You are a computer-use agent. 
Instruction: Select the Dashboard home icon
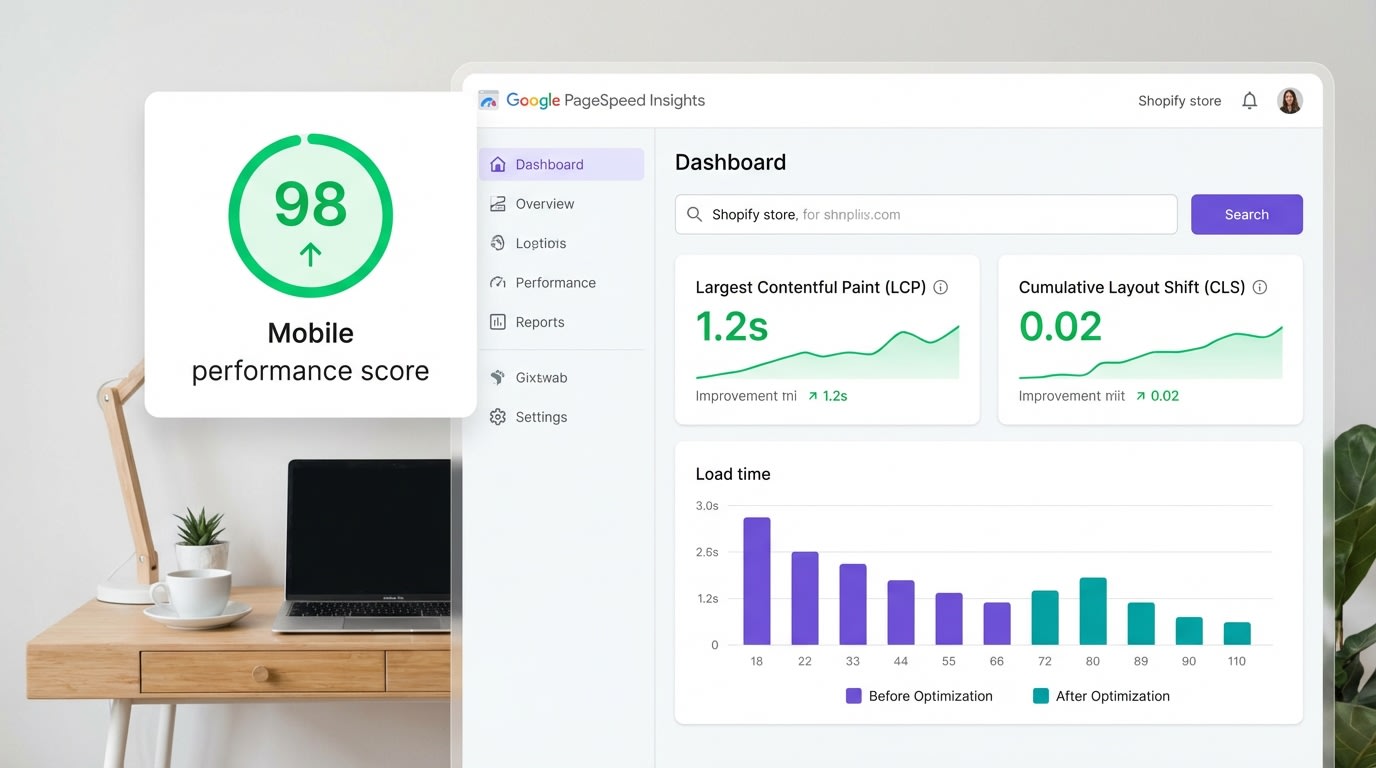[x=497, y=164]
